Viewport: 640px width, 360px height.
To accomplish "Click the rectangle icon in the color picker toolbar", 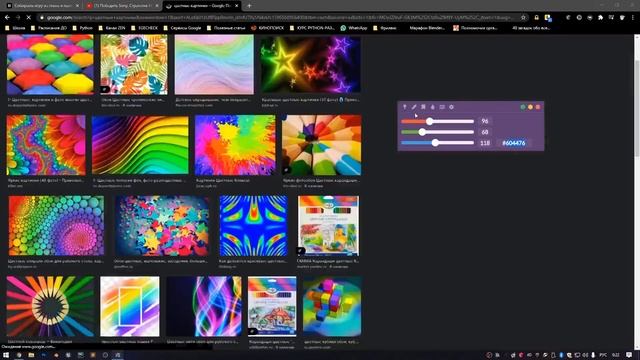I will pyautogui.click(x=442, y=107).
